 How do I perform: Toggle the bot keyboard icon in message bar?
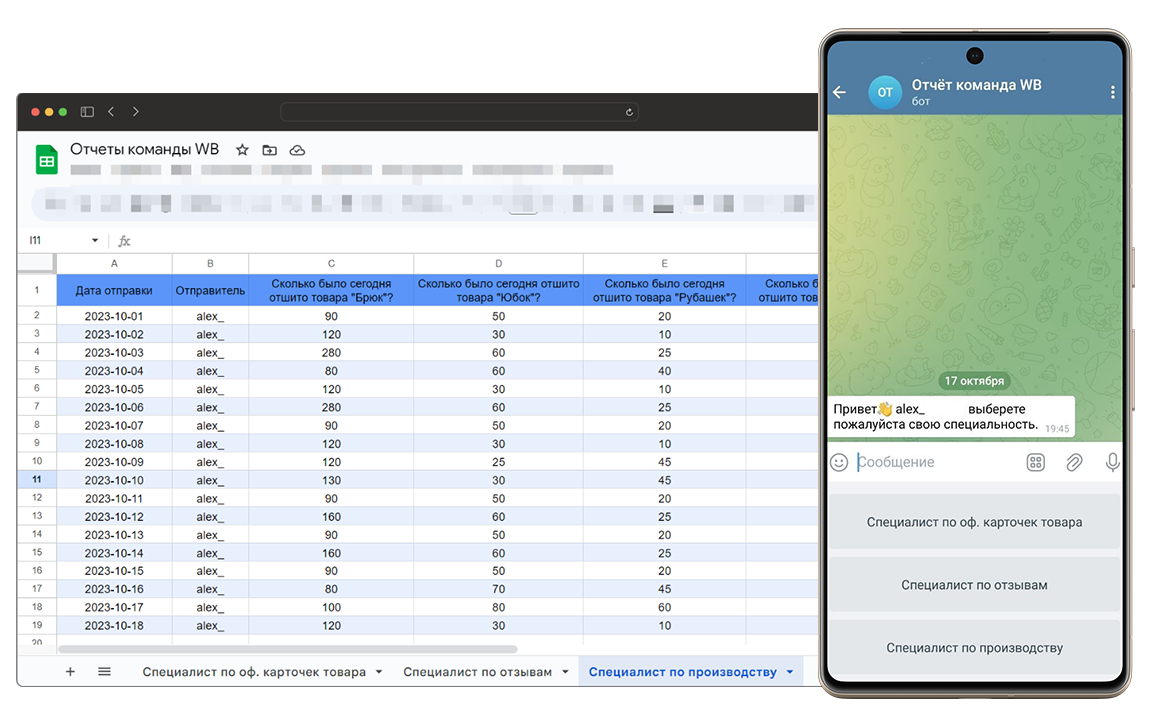pyautogui.click(x=1035, y=462)
